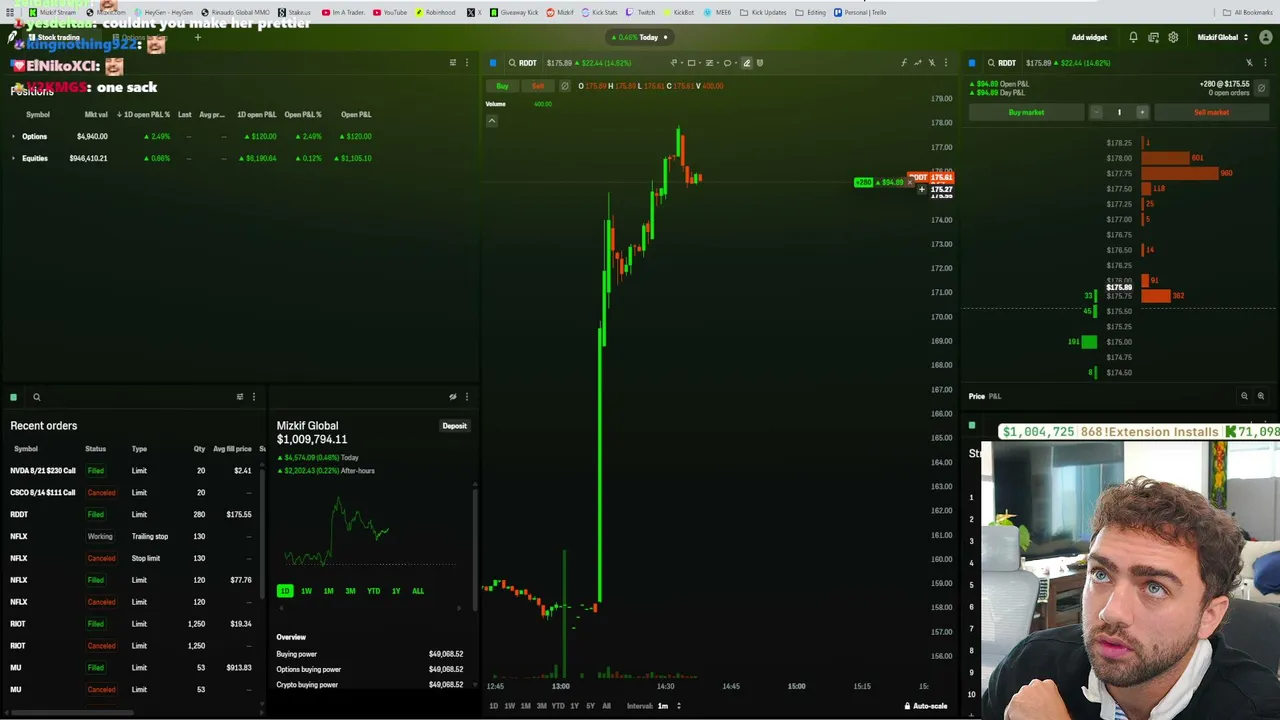The height and width of the screenshot is (720, 1280).
Task: Switch to the Stock trading tab
Action: pyautogui.click(x=53, y=37)
